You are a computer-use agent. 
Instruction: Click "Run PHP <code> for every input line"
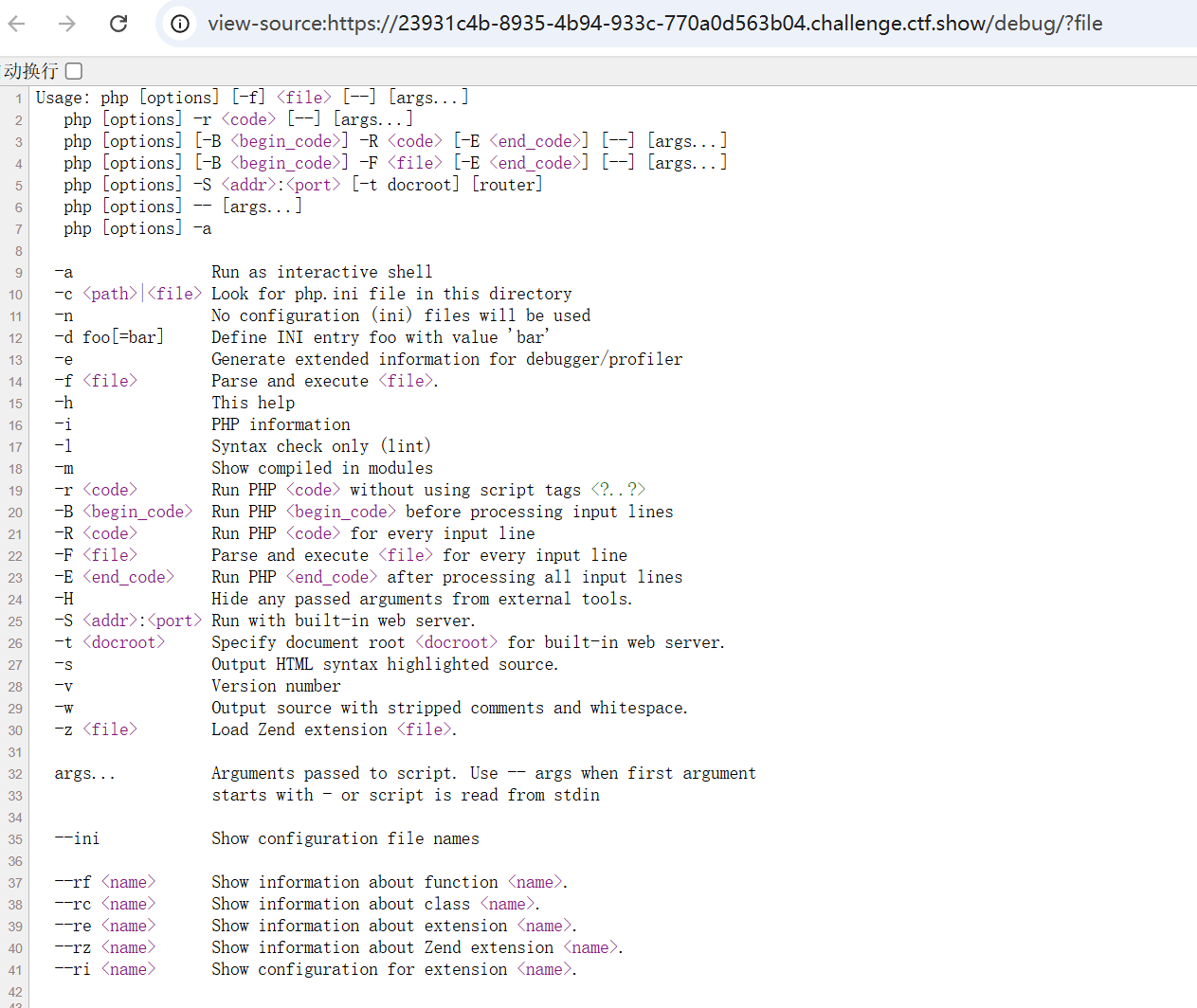point(373,533)
